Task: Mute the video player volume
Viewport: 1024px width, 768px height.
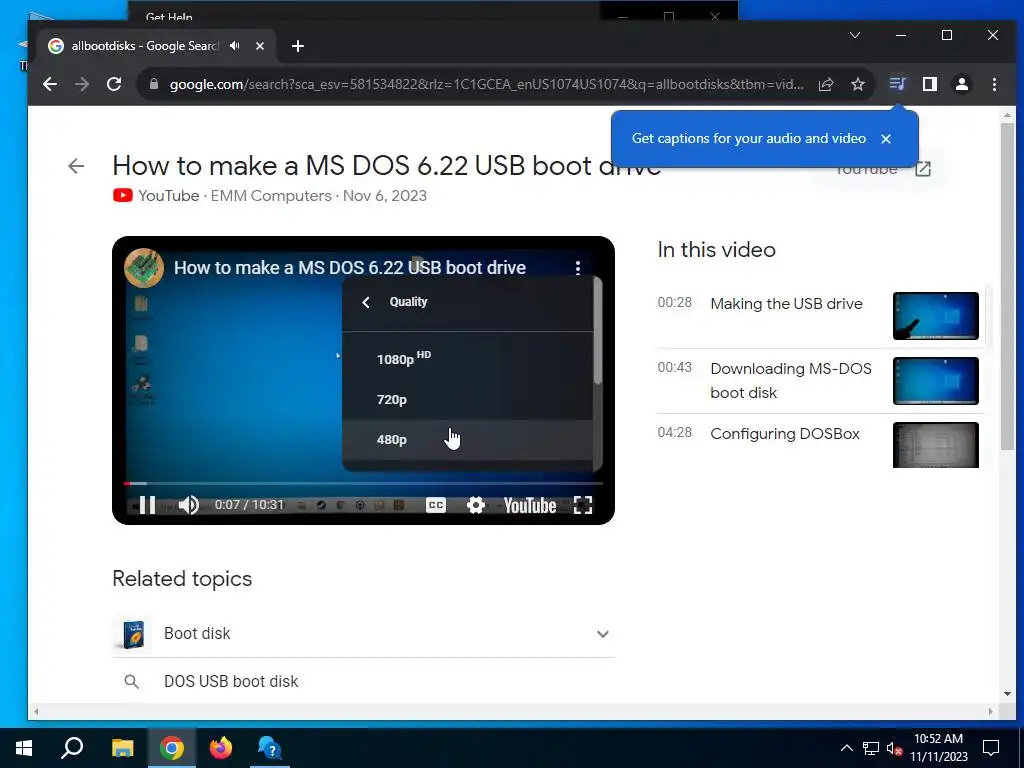Action: (189, 505)
